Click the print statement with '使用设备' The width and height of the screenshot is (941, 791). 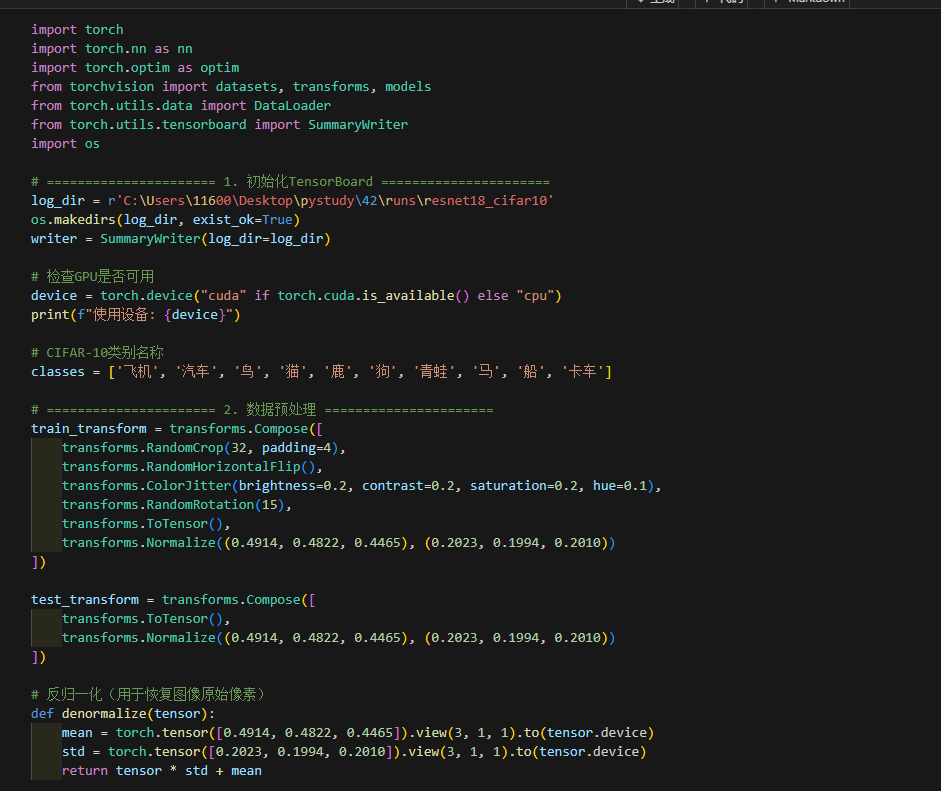[136, 314]
